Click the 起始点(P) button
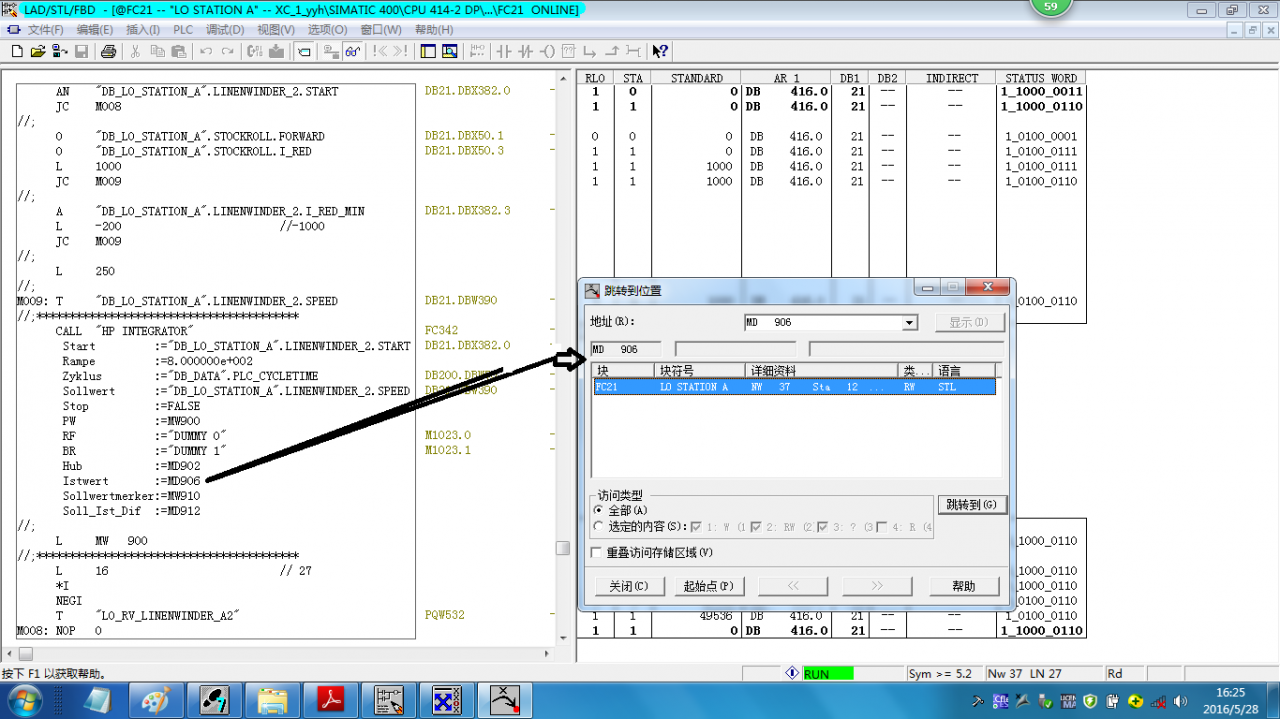Viewport: 1280px width, 719px height. click(x=708, y=586)
